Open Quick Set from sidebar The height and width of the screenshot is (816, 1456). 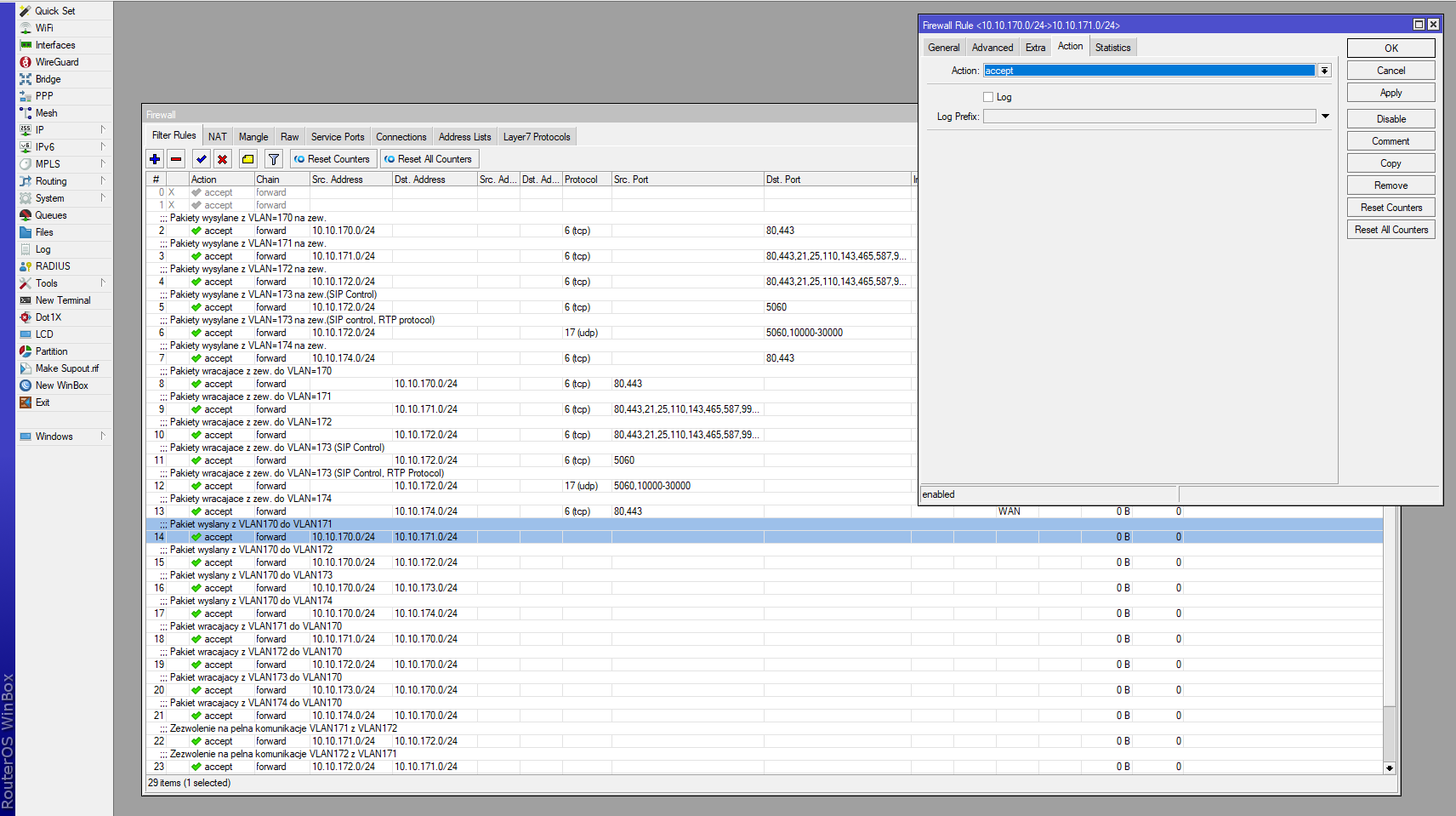(x=54, y=11)
